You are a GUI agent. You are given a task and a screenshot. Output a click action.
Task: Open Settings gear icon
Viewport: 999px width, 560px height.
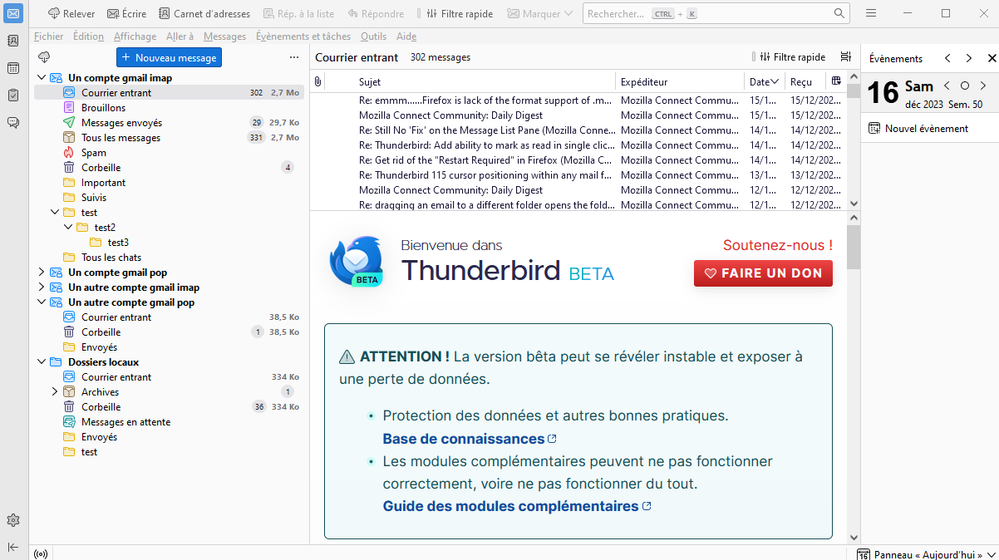[x=13, y=521]
